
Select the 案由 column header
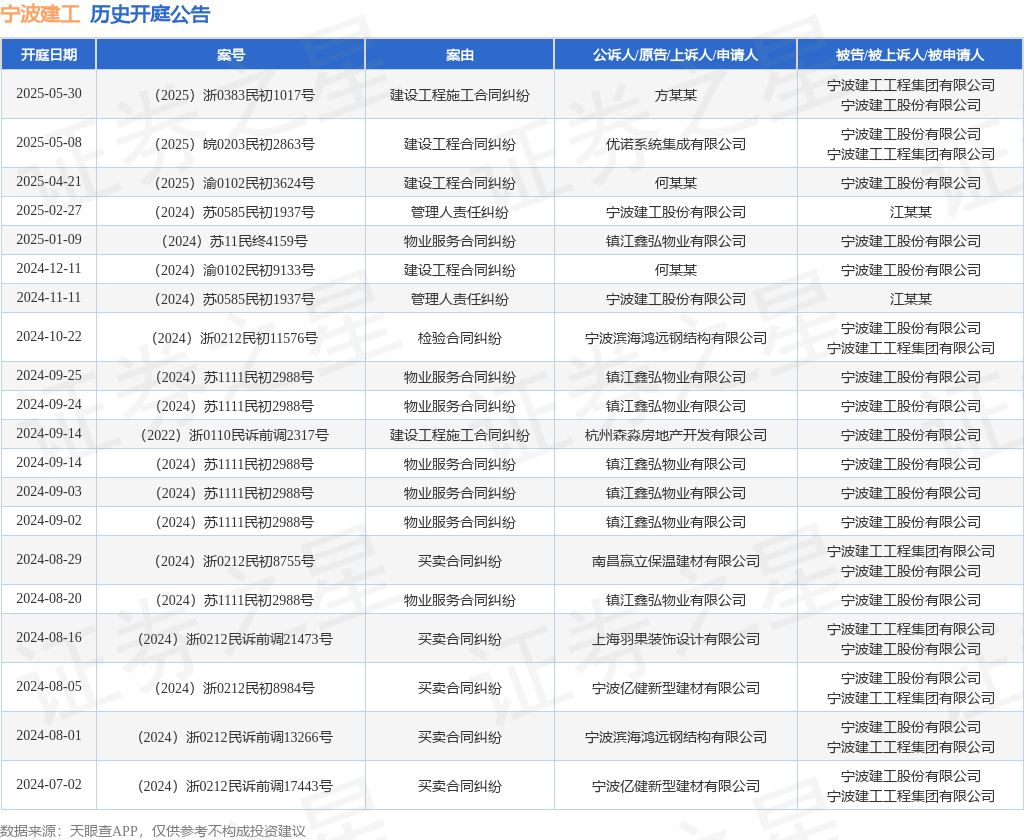click(460, 55)
